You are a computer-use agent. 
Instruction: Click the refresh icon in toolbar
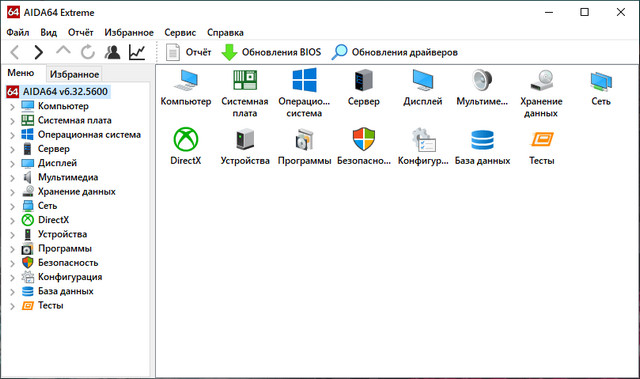point(87,52)
